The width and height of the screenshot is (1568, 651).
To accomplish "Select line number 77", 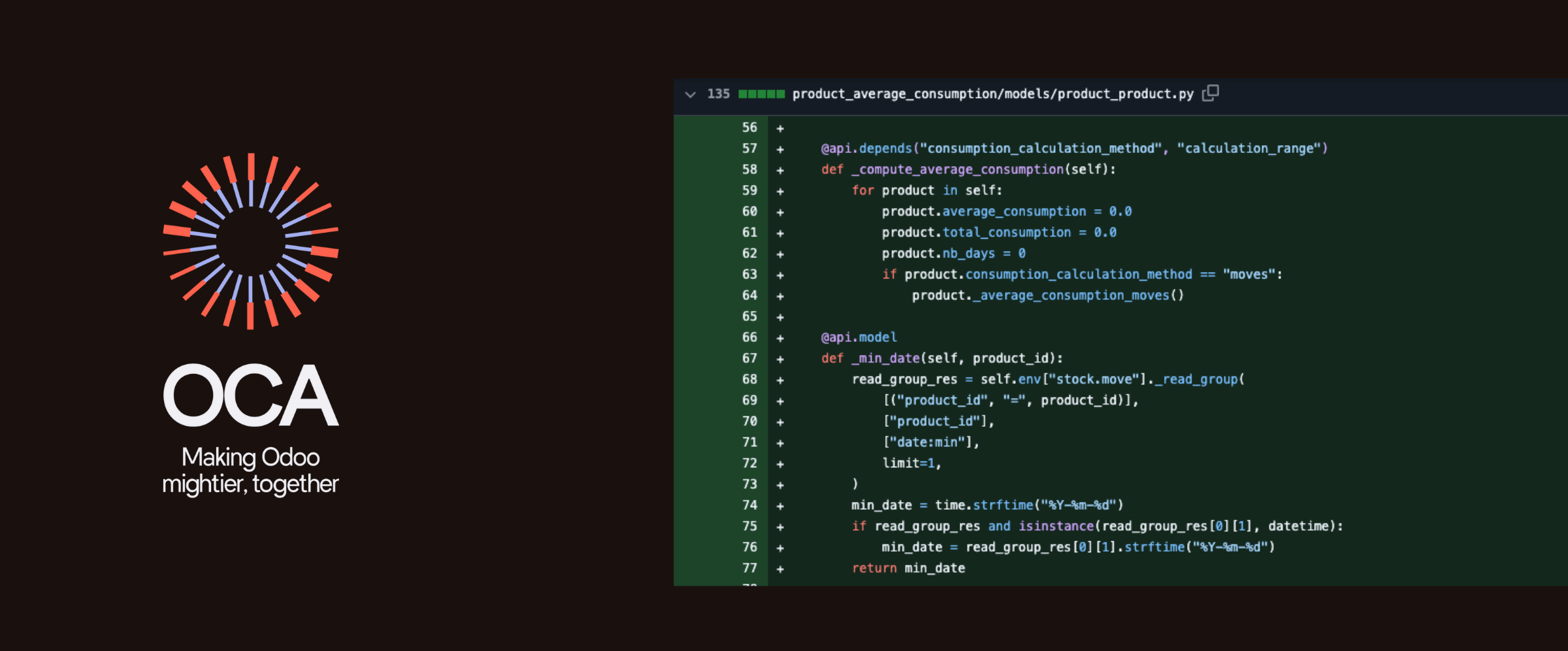I will click(749, 568).
